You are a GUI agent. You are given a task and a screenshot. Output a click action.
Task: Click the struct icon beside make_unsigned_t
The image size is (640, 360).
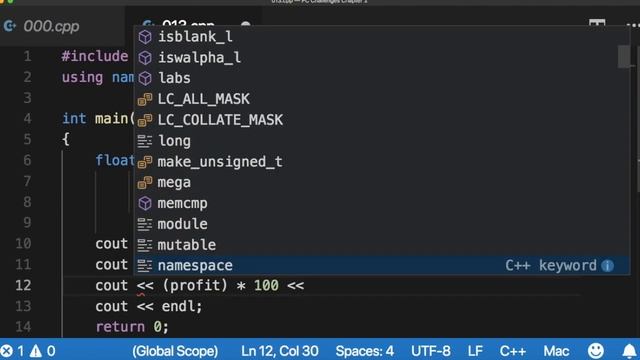[x=145, y=162]
